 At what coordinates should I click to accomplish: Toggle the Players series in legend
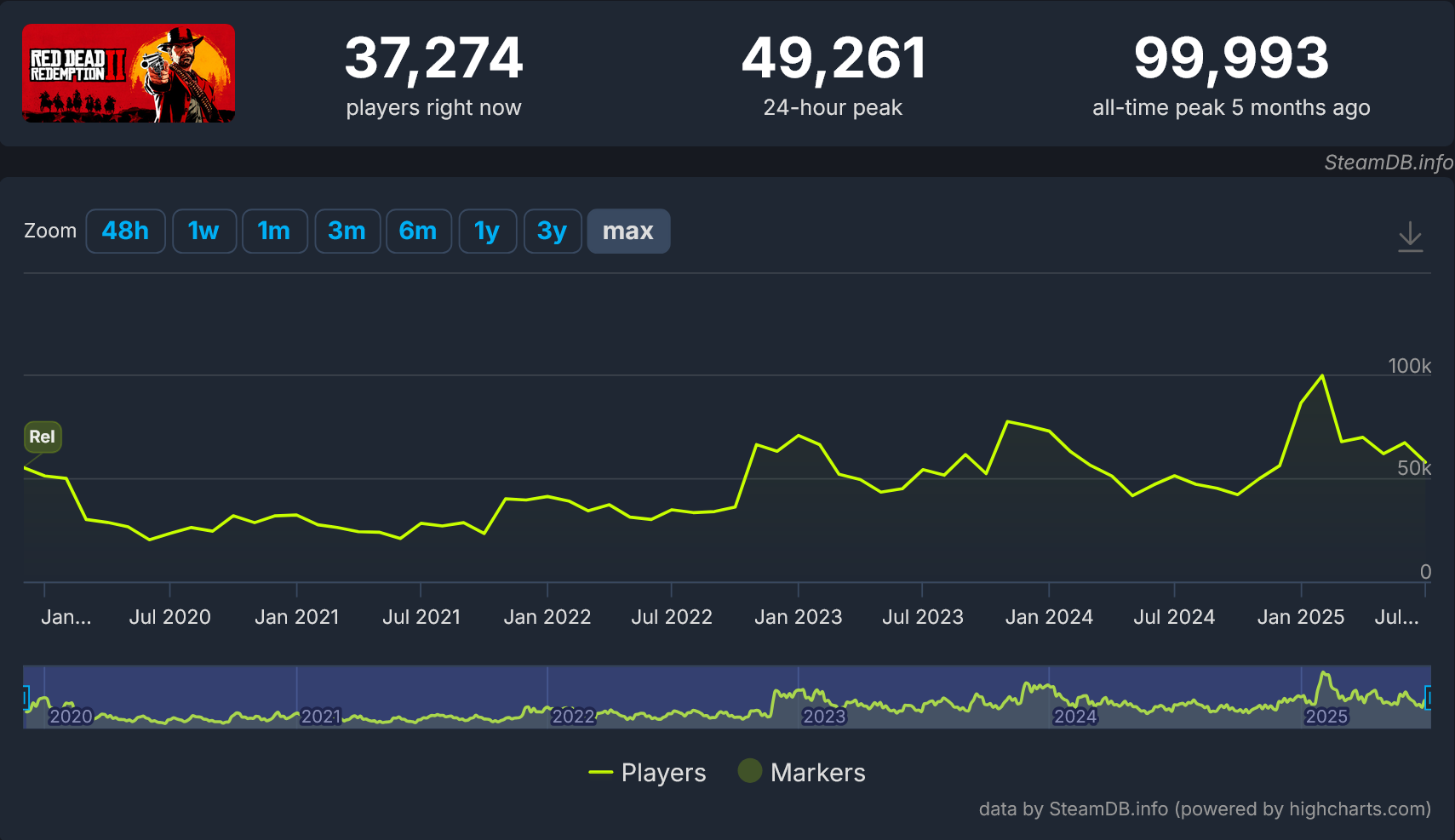[x=647, y=772]
